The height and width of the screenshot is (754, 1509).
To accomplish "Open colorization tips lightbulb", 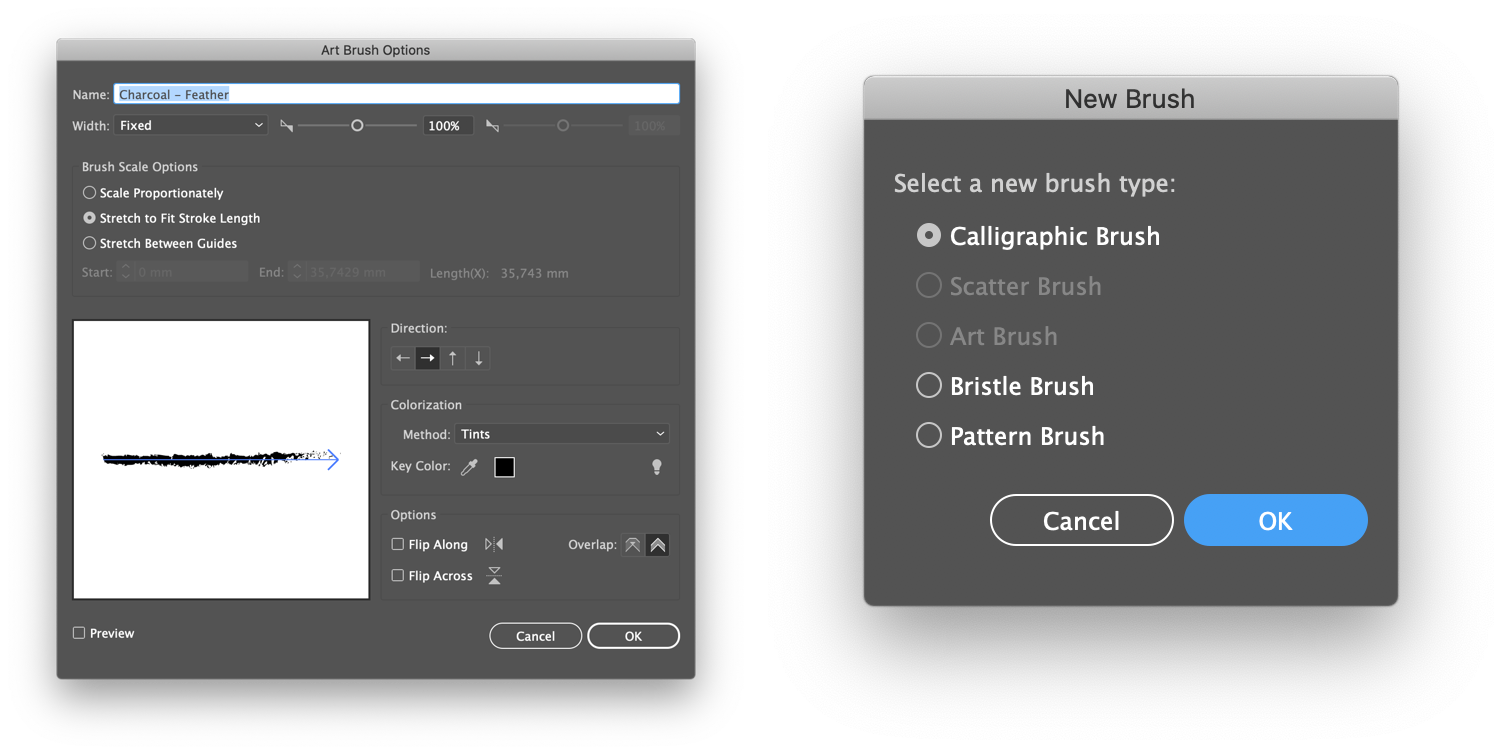I will (657, 467).
